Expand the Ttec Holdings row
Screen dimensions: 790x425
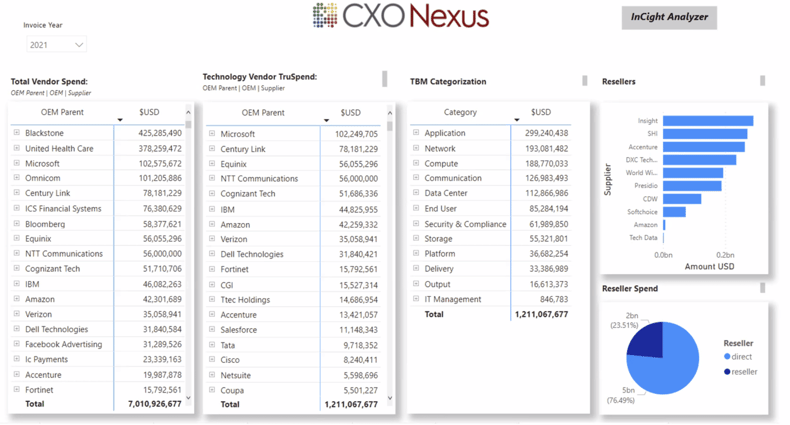(x=212, y=299)
